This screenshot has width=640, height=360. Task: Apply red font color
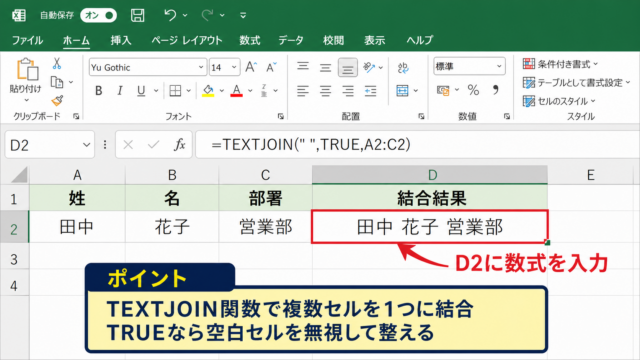coord(236,90)
